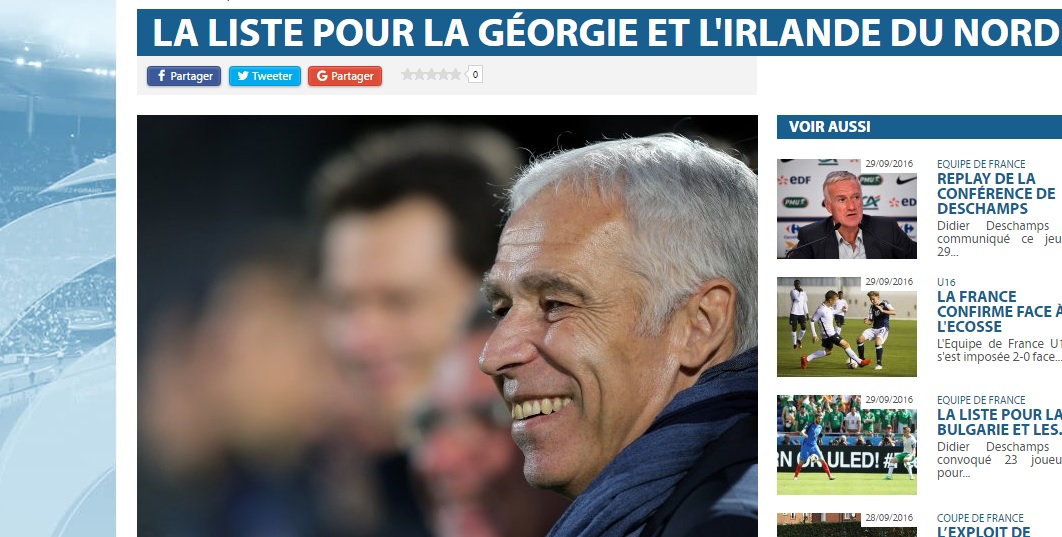
Task: Click the Google G icon
Action: click(x=322, y=76)
